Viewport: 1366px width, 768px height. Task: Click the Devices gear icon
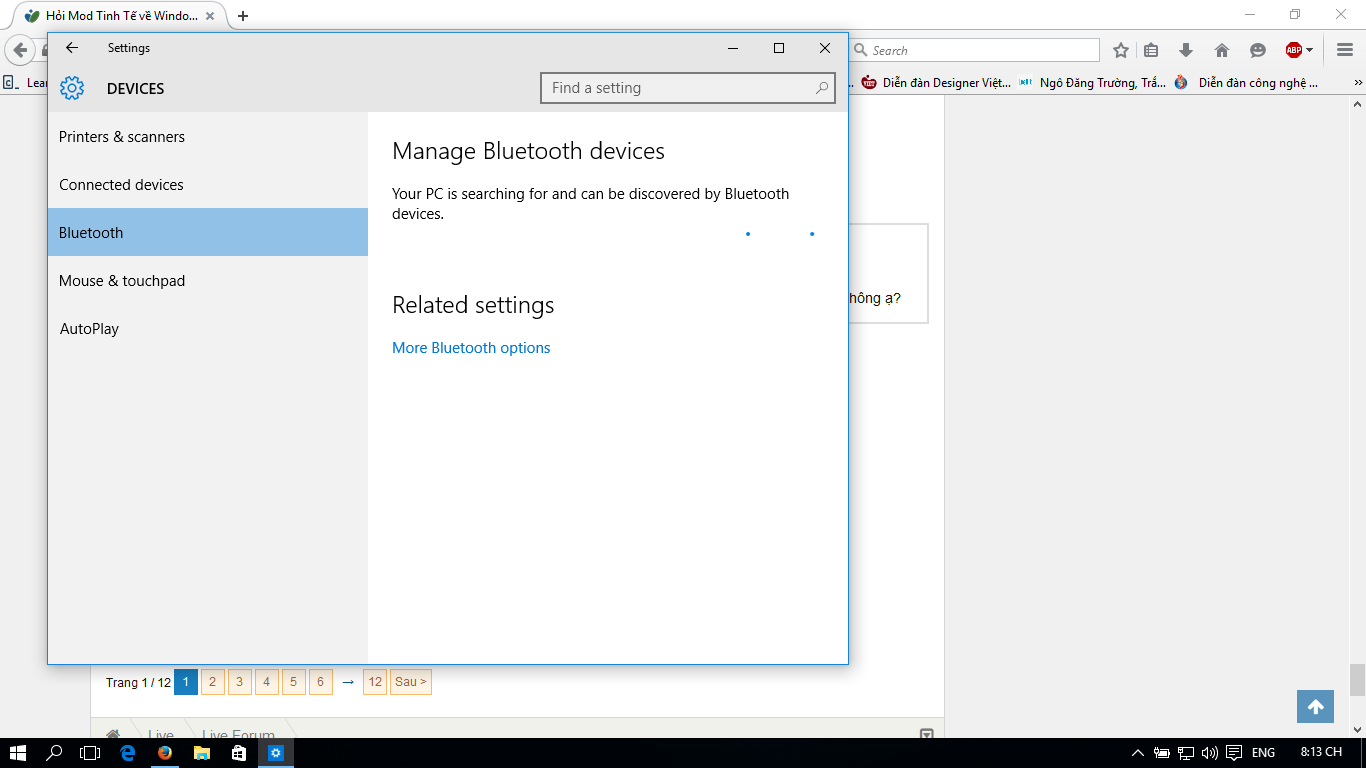click(x=72, y=88)
